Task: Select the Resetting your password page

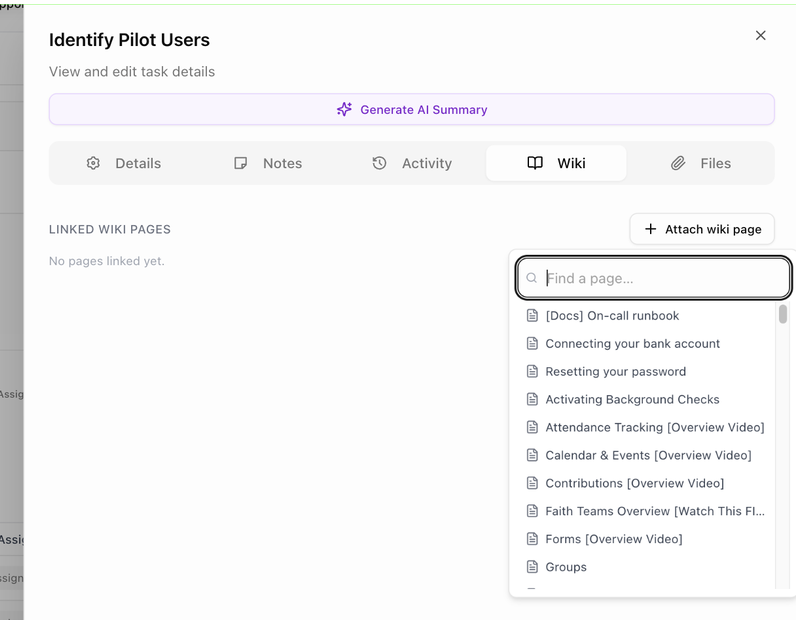Action: point(646,371)
